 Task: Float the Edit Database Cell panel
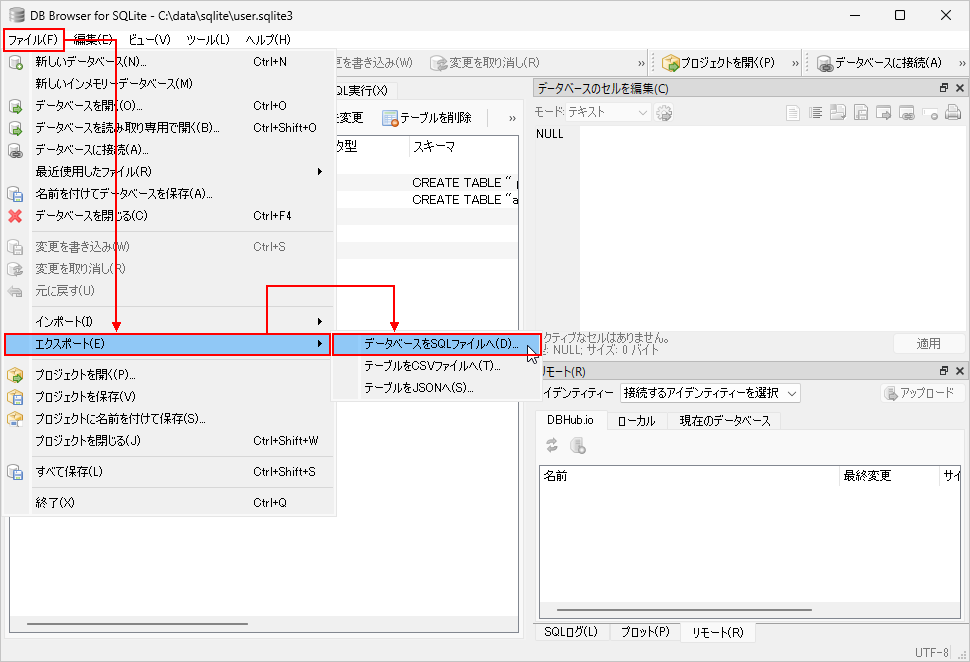pos(944,89)
